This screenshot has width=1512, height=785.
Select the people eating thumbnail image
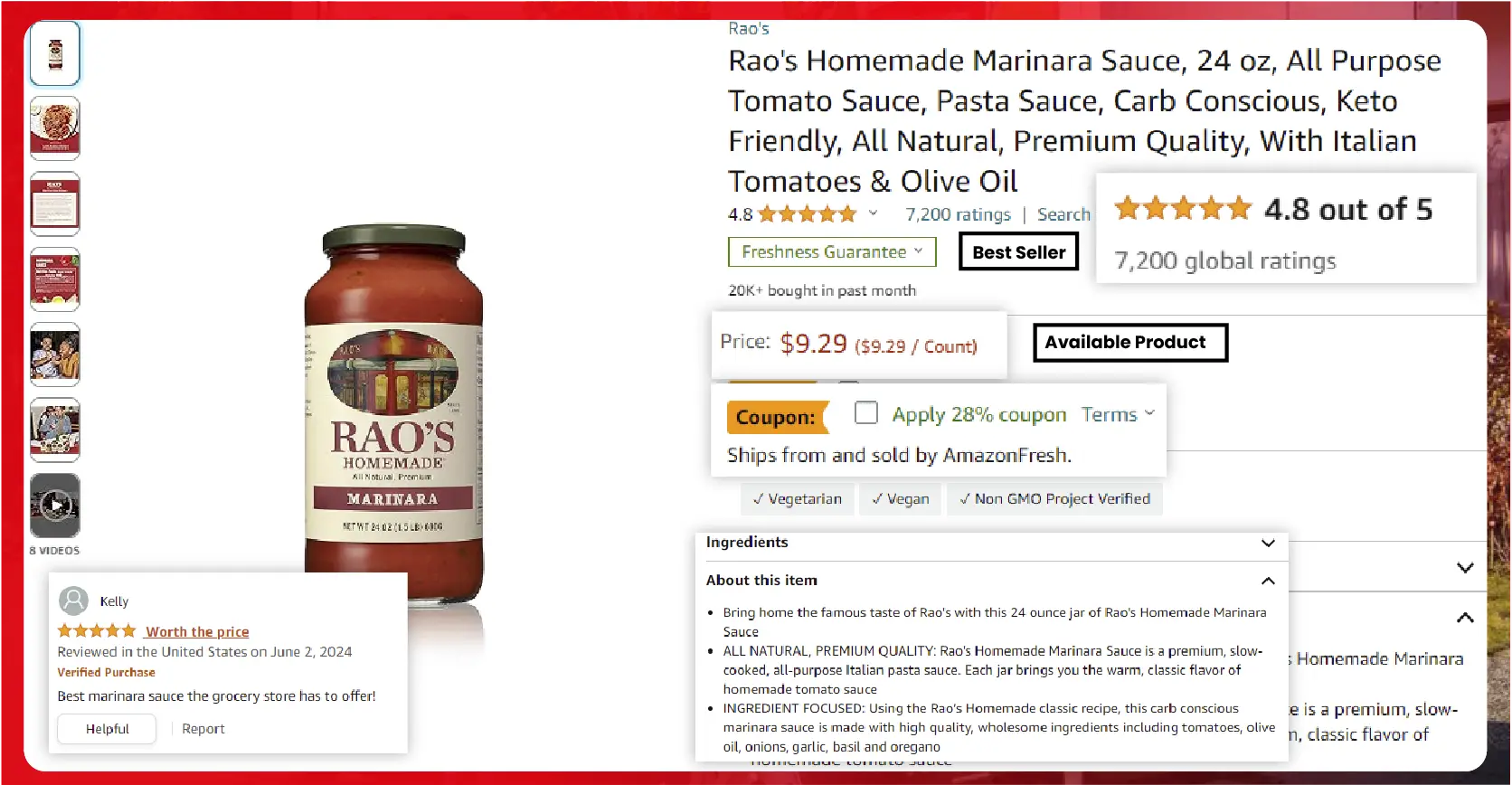click(x=55, y=355)
